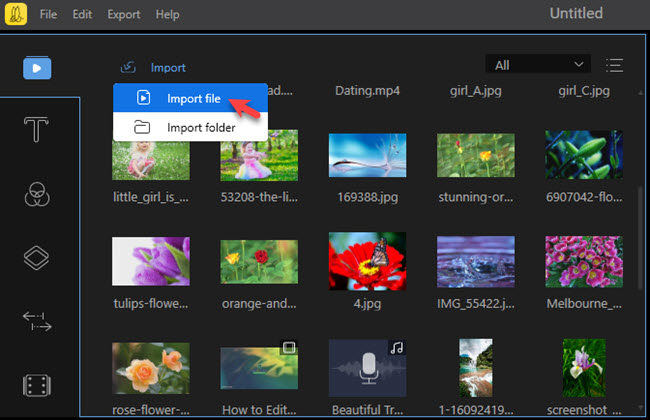650x420 pixels.
Task: Click the 53208-the-li... file name label
Action: [259, 197]
